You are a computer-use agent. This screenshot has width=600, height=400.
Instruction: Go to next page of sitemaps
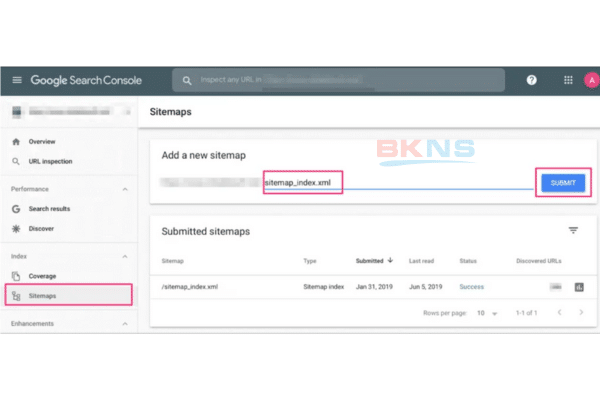tap(581, 312)
